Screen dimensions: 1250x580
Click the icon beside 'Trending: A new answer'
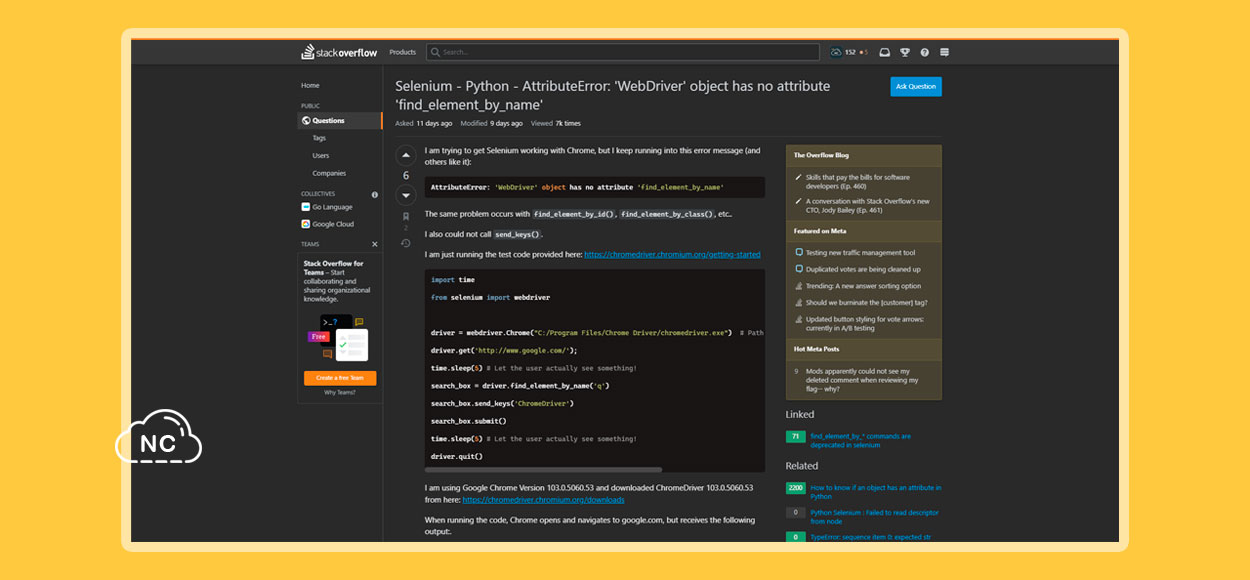click(x=798, y=286)
